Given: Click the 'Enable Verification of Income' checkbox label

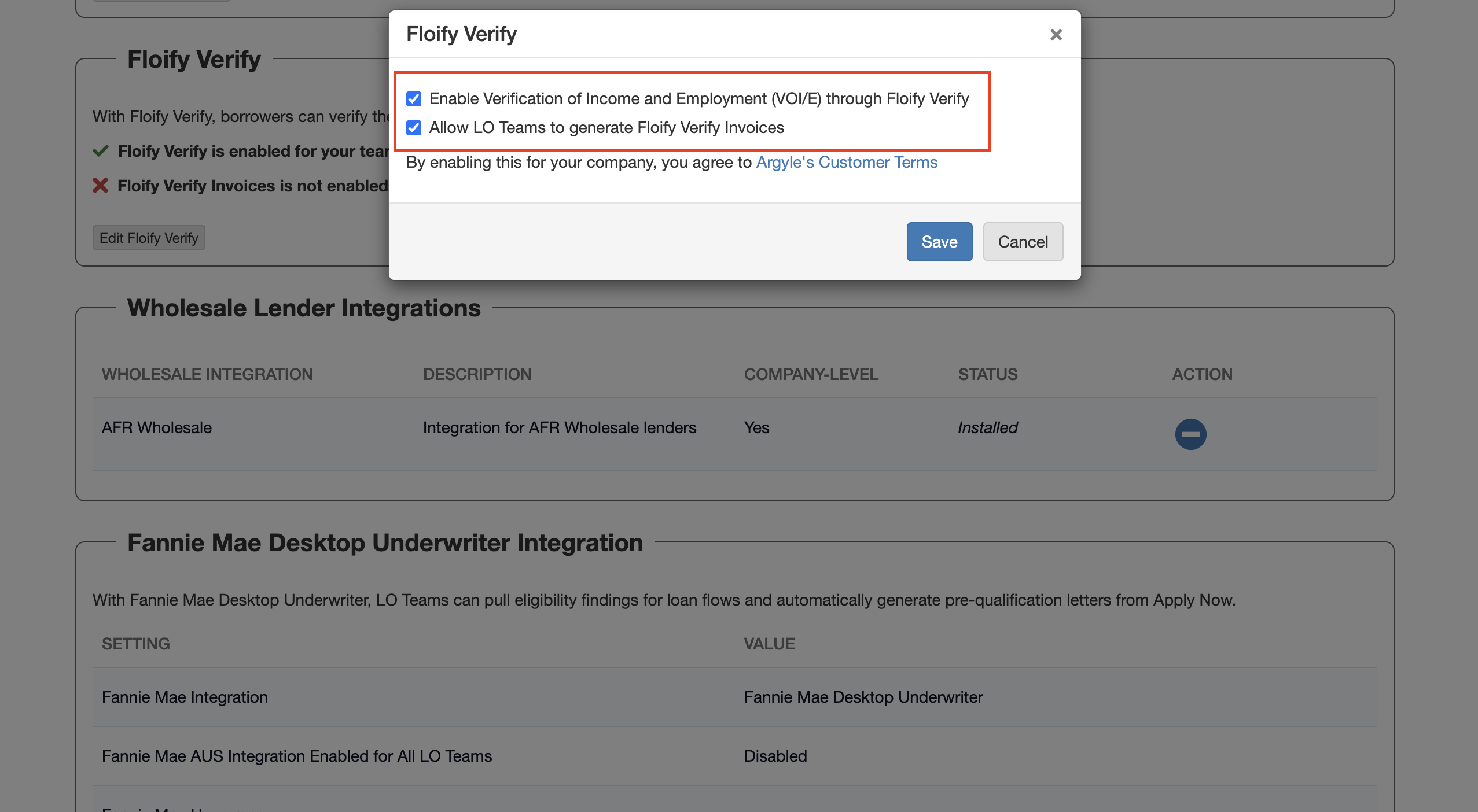Looking at the screenshot, I should click(698, 99).
